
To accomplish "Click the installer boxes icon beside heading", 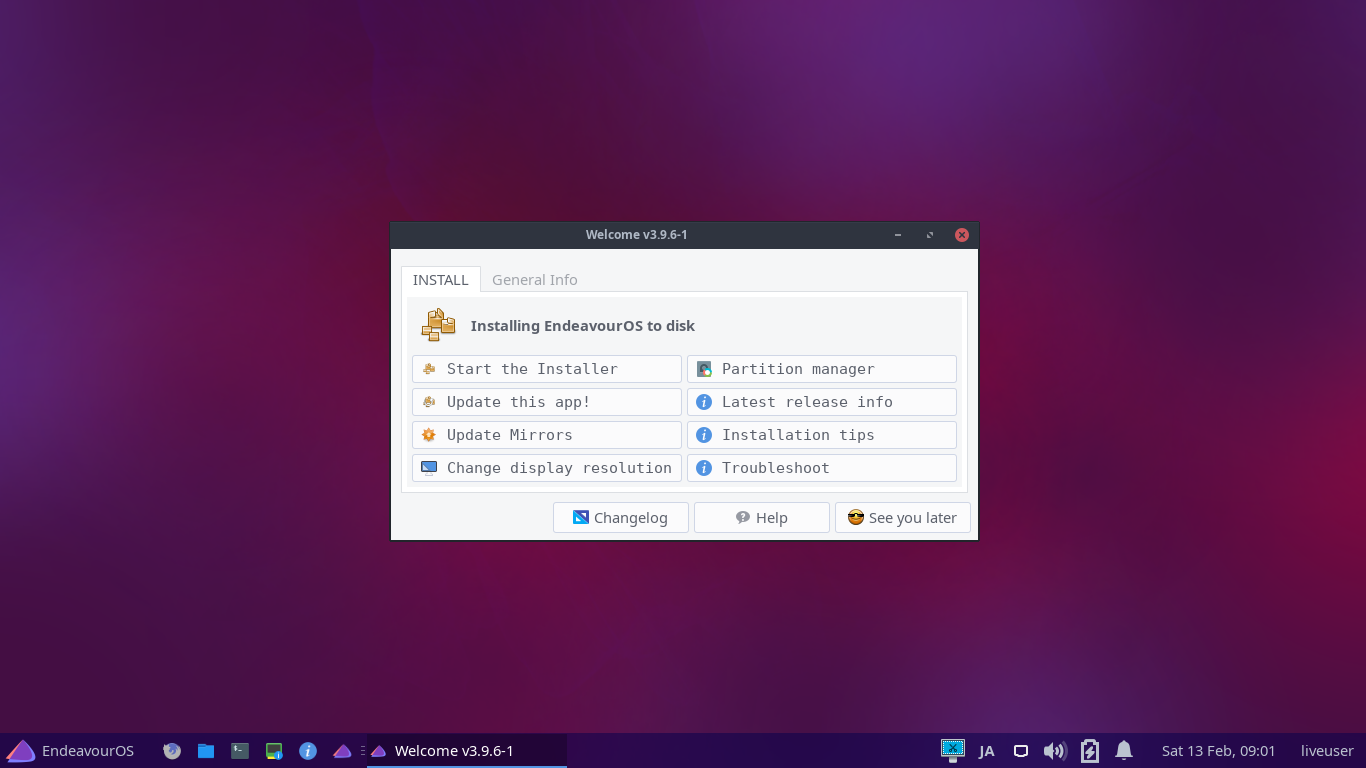I will click(x=438, y=325).
